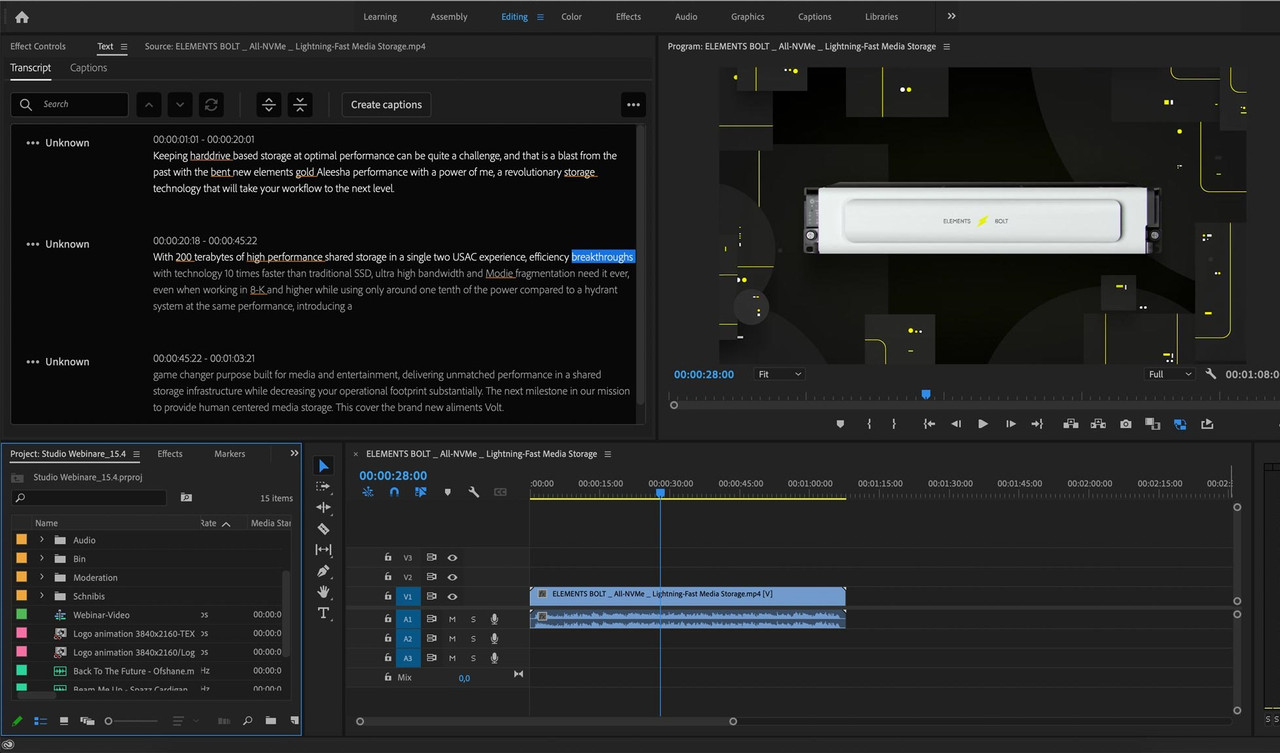Refresh the transcript with re-transcribe icon
The width and height of the screenshot is (1280, 753).
tap(210, 104)
